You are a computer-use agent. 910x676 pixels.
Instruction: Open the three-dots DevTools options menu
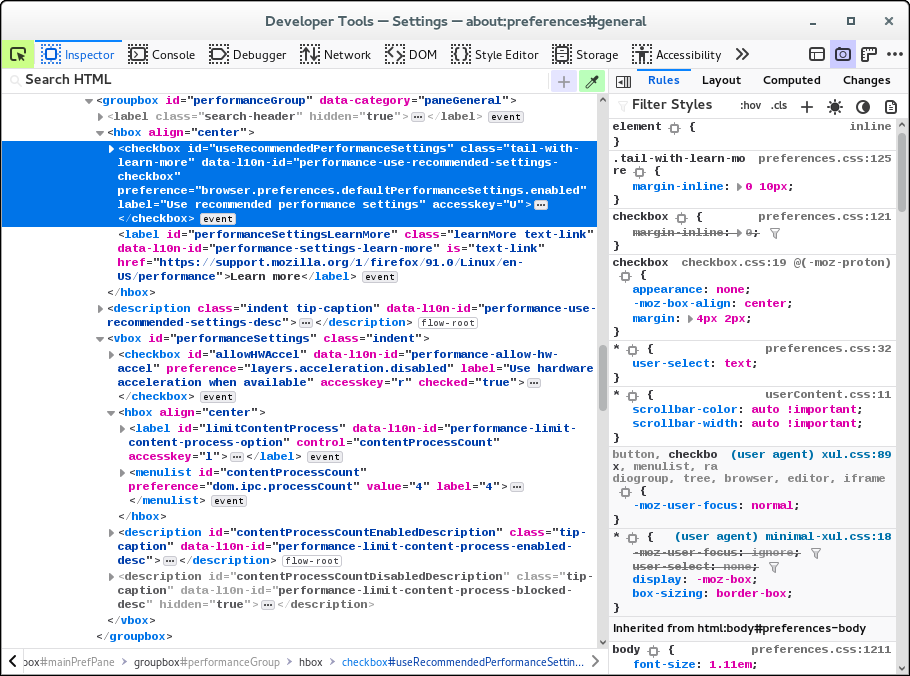pos(895,55)
